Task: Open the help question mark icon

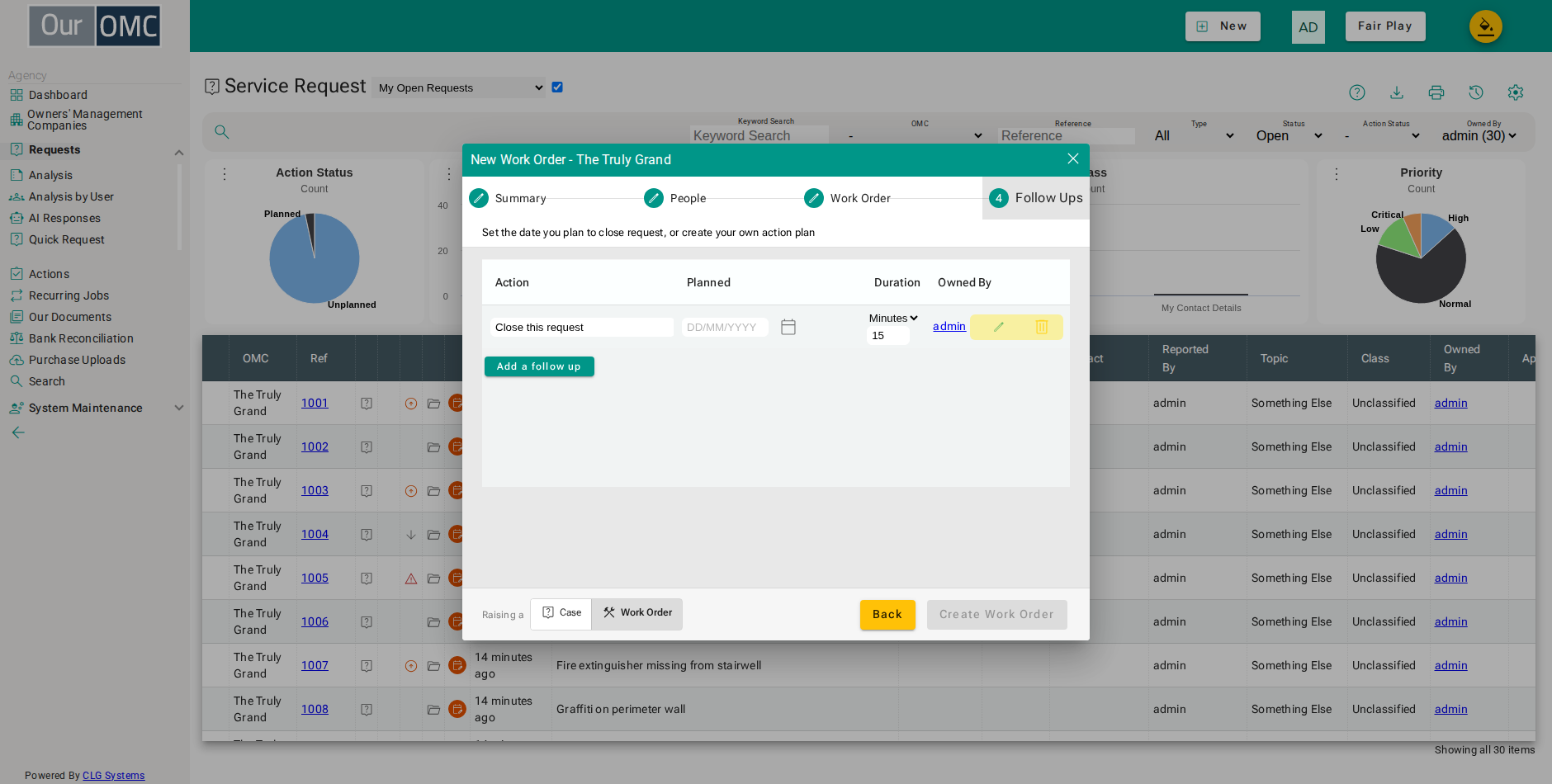Action: coord(1357,92)
